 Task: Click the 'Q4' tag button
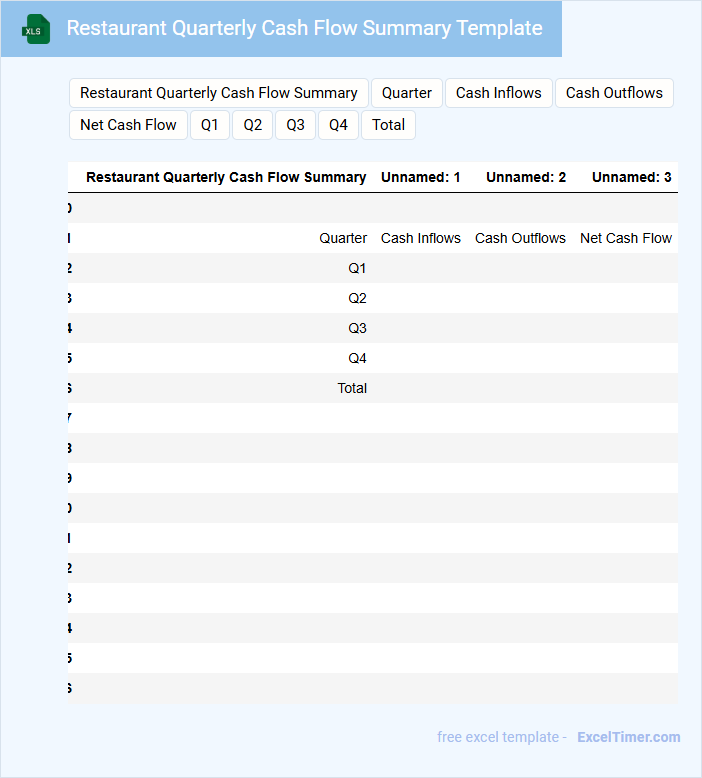[338, 125]
